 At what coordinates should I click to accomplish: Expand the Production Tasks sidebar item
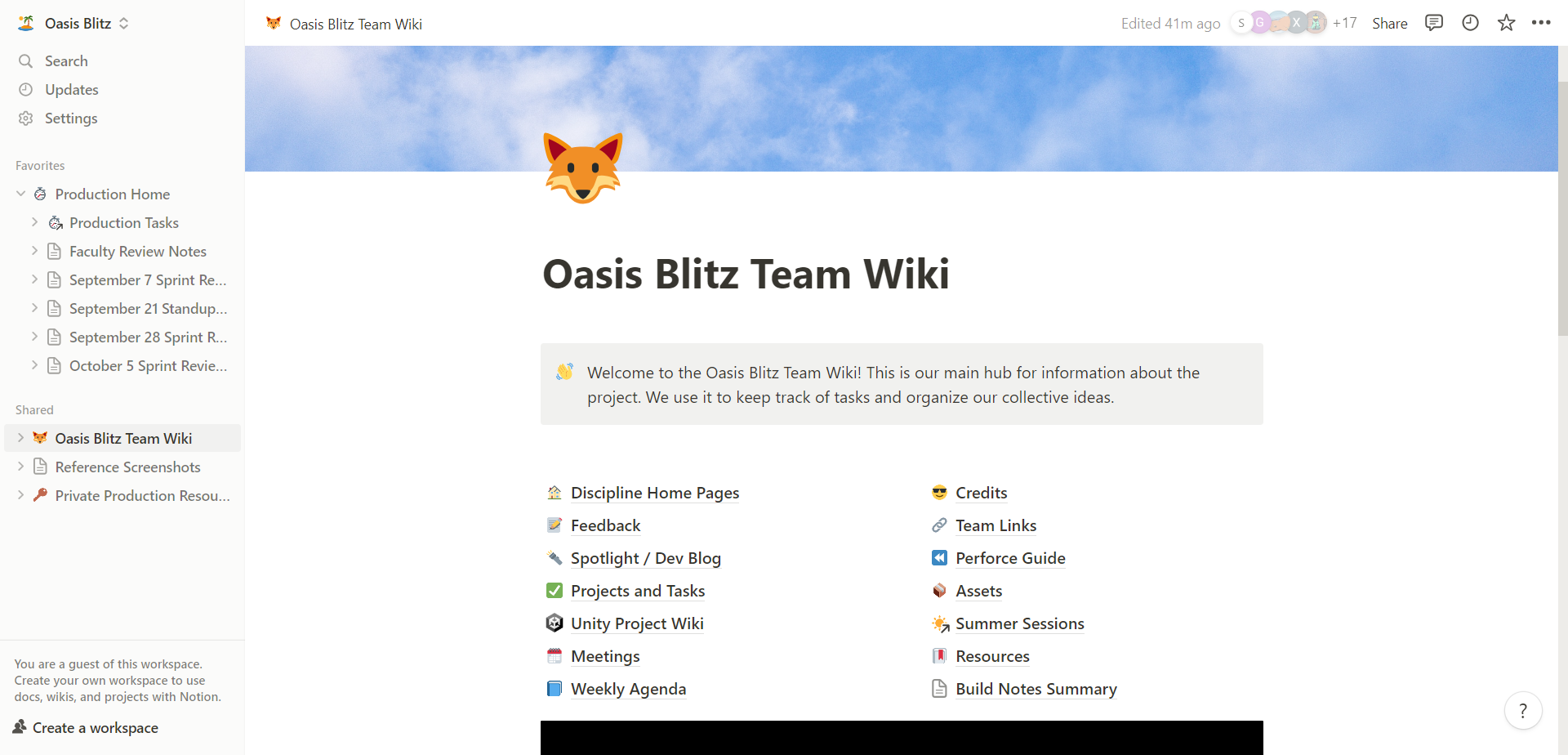click(x=34, y=222)
